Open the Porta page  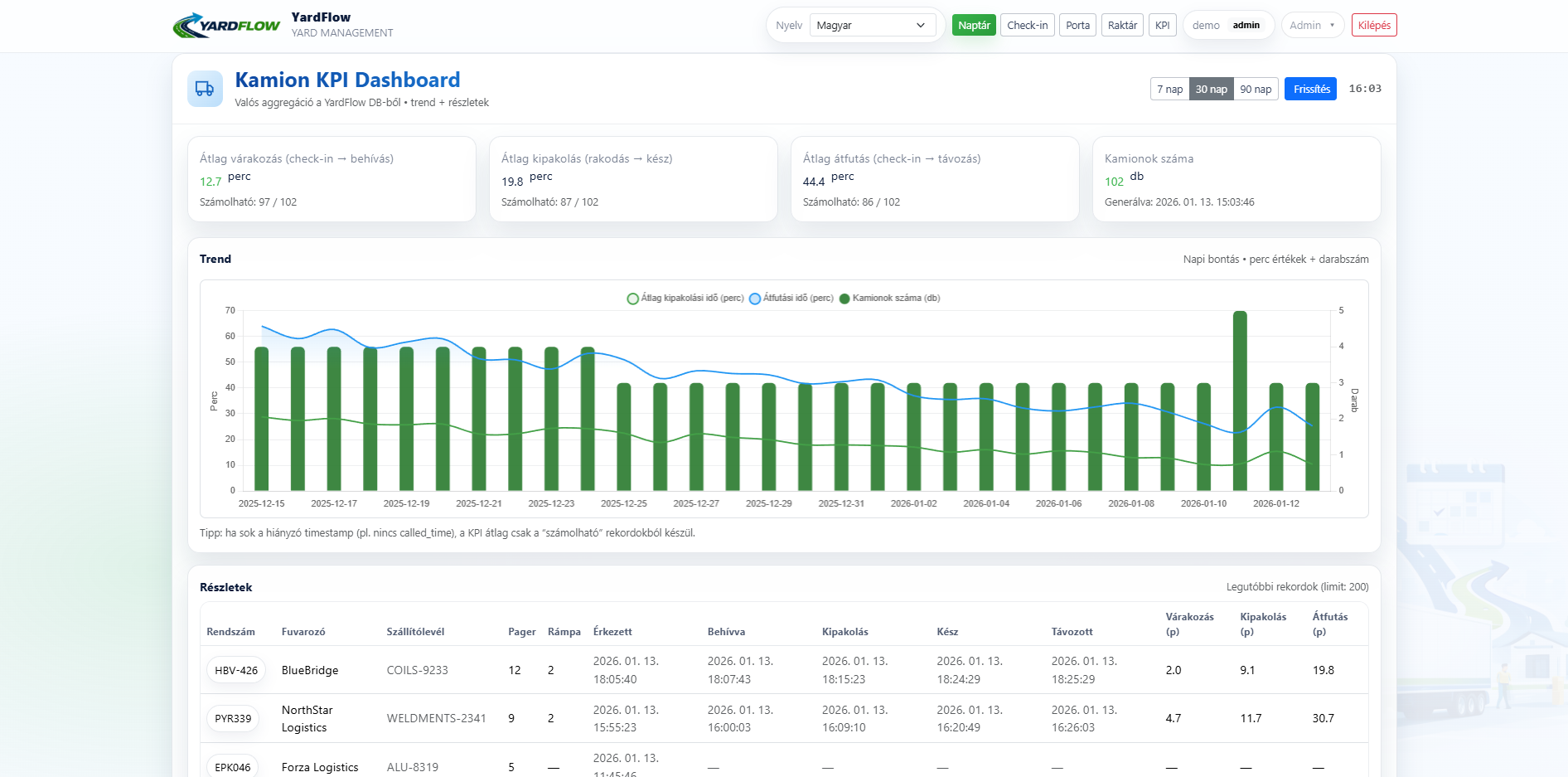1077,26
